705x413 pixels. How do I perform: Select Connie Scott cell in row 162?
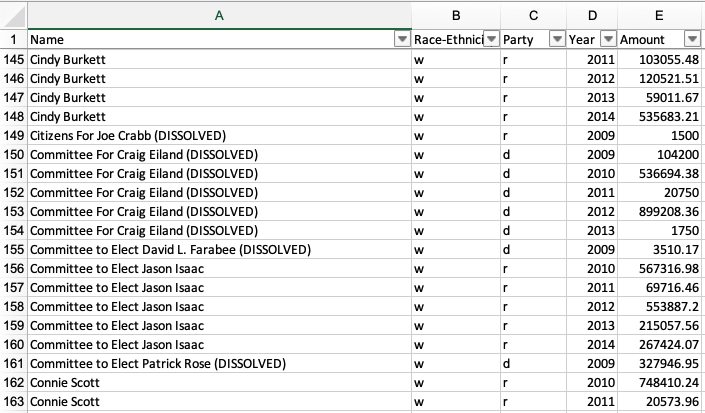(x=219, y=382)
